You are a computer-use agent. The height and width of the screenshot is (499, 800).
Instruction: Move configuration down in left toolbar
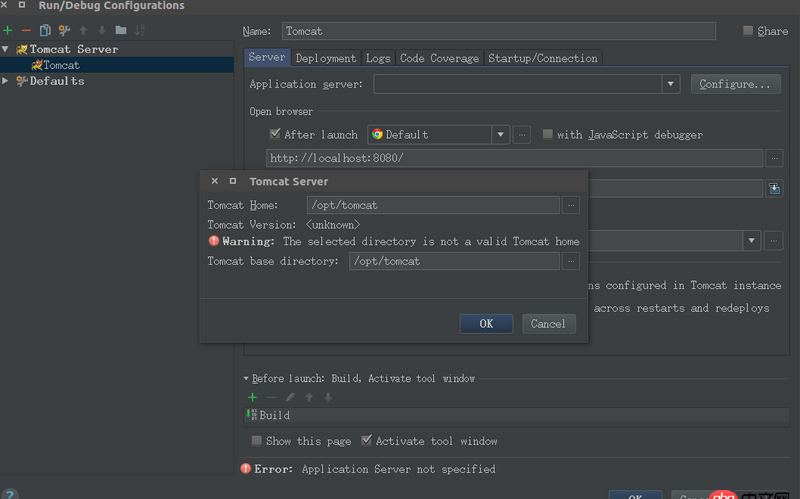click(x=102, y=31)
